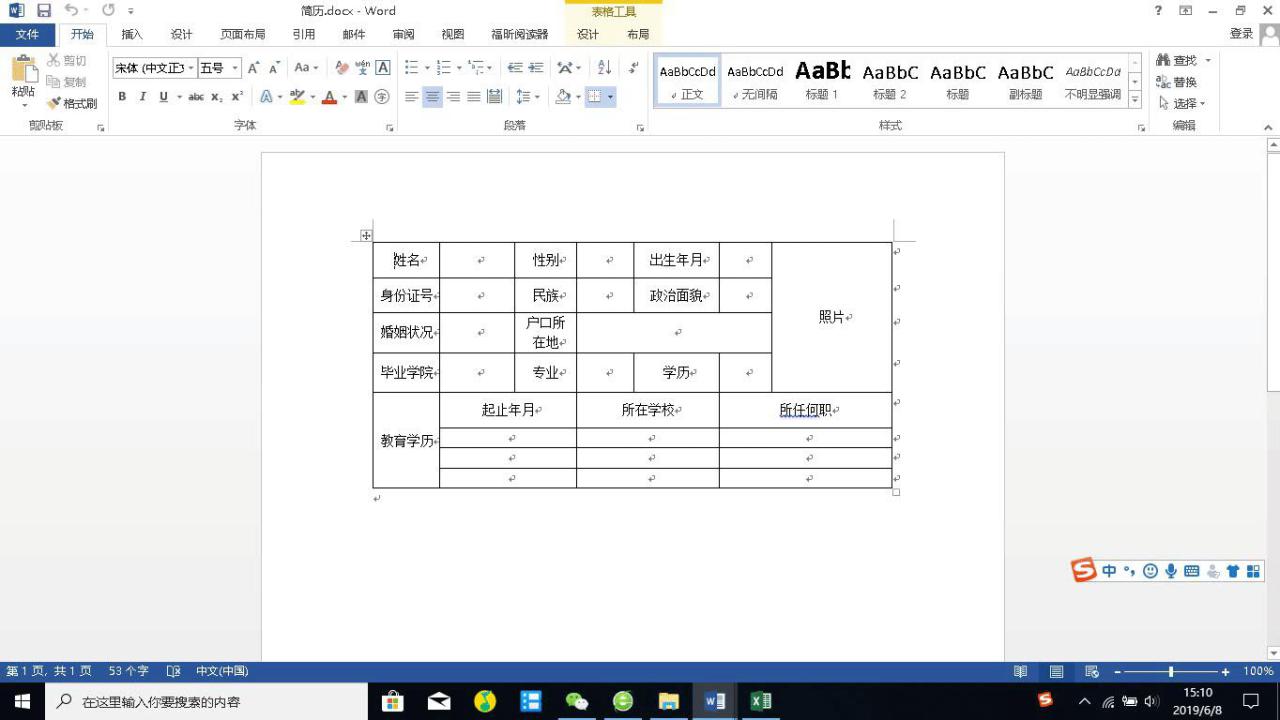Open File Explorer from the taskbar
The image size is (1280, 720).
pyautogui.click(x=669, y=701)
